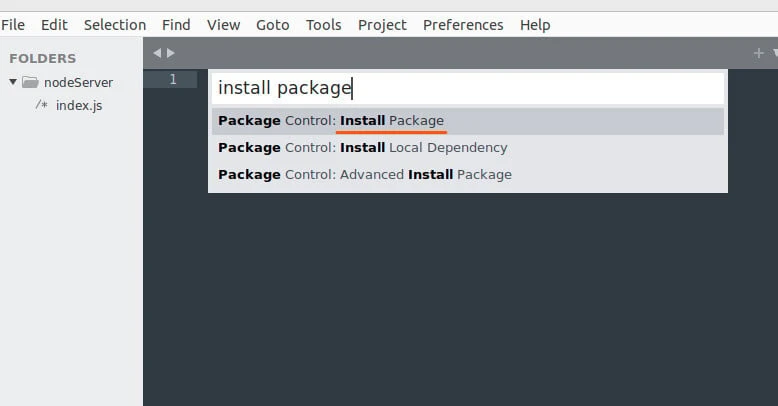Image resolution: width=778 pixels, height=406 pixels.
Task: Select the nodeServer folder name
Action: (79, 82)
